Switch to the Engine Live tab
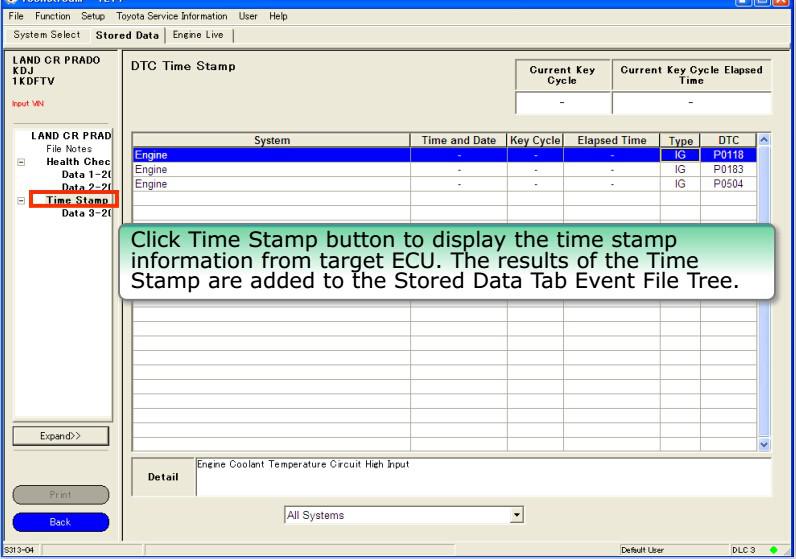This screenshot has width=796, height=559. coord(198,35)
